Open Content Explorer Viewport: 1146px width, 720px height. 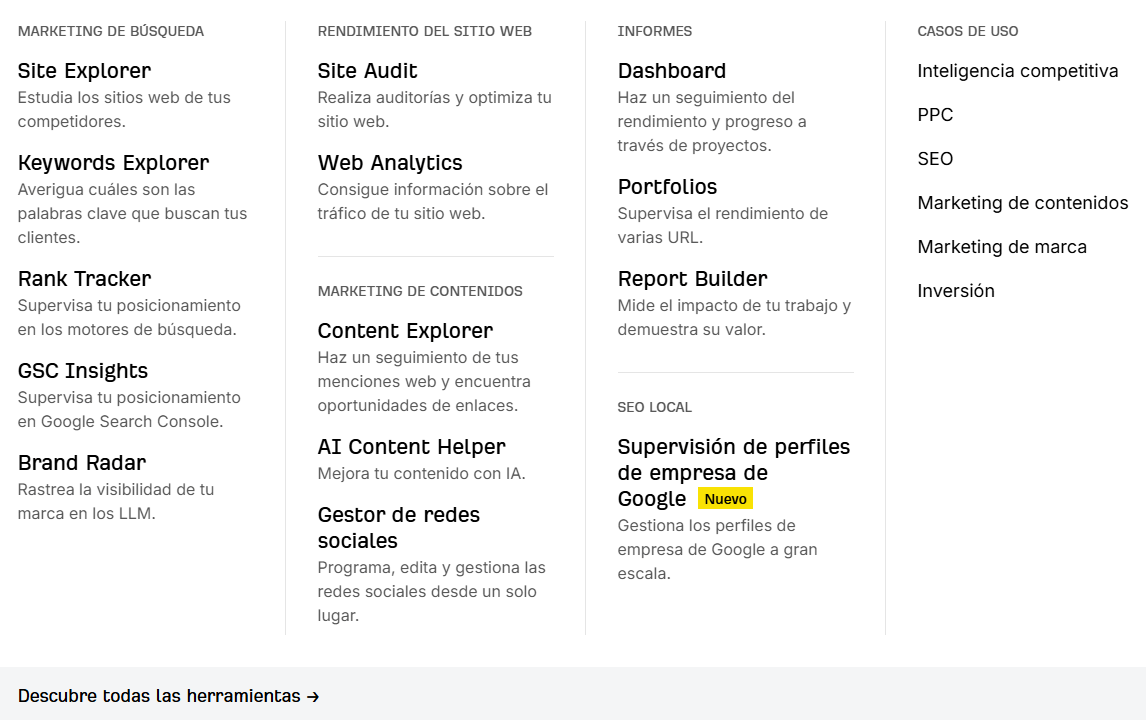pos(404,331)
